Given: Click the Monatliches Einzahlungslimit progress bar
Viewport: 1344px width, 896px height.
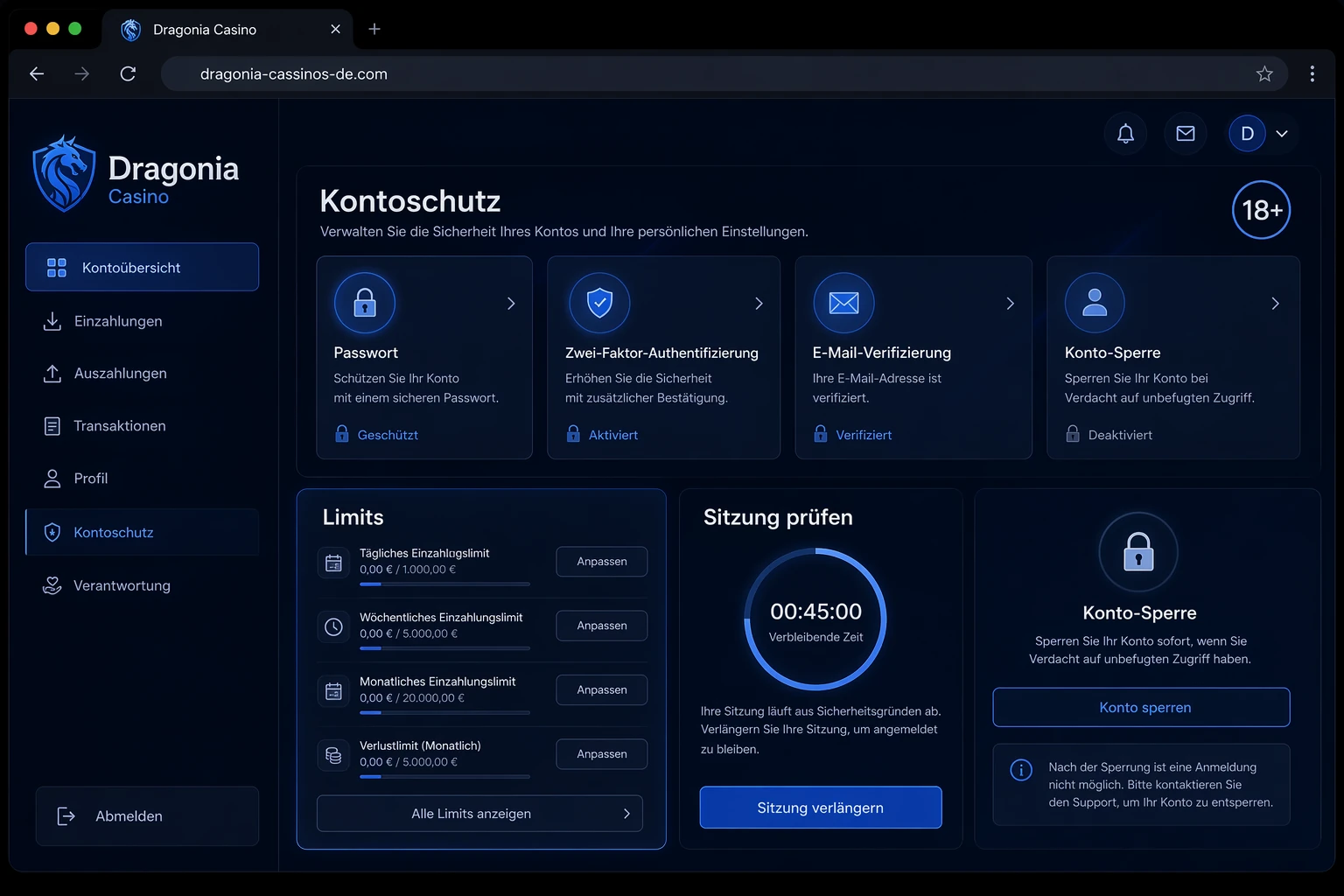Looking at the screenshot, I should 444,712.
